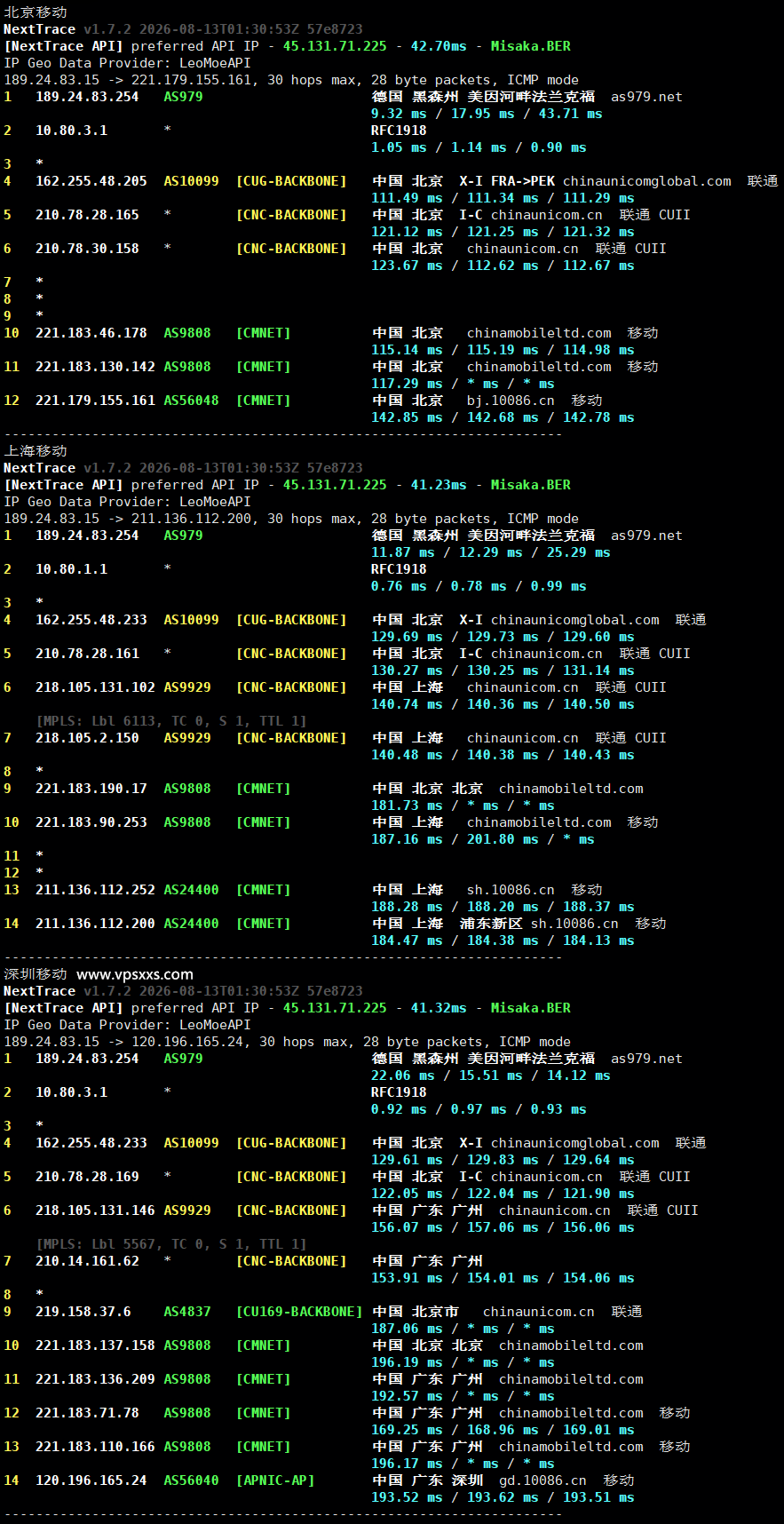
Task: Click hop IP 210.14.161.62
Action: point(87,1261)
